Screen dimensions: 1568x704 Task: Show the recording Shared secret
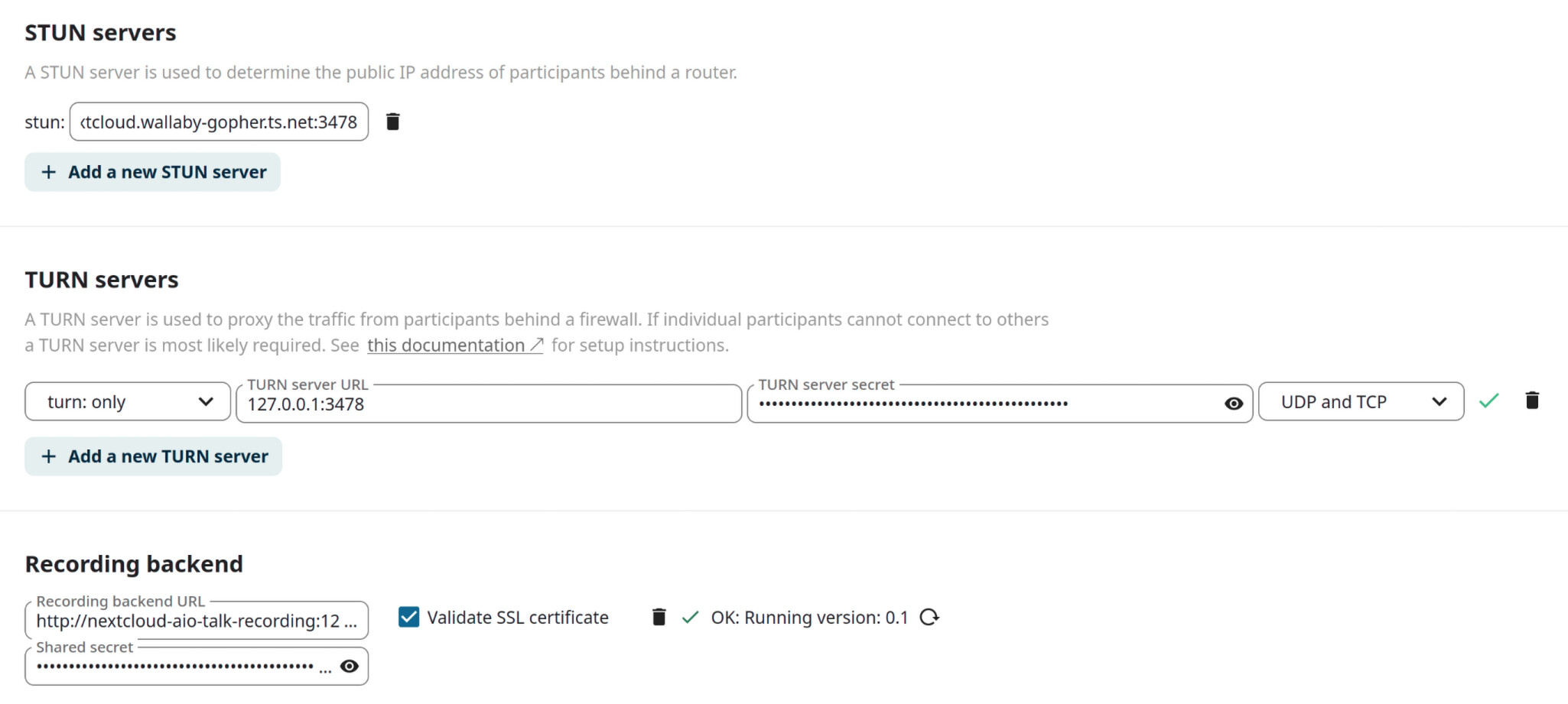click(350, 667)
